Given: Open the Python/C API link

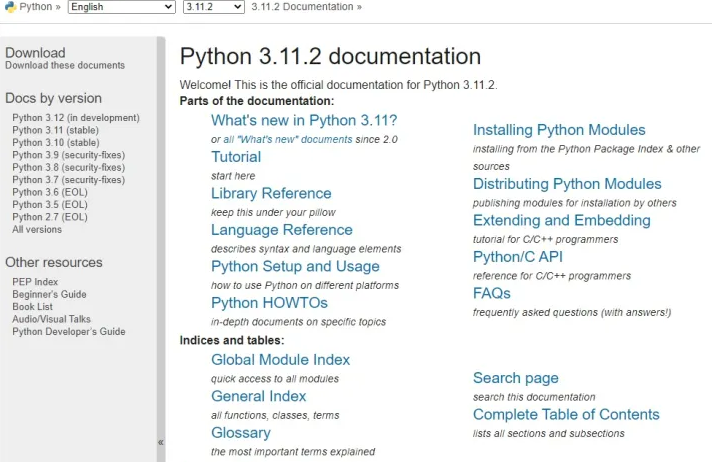Looking at the screenshot, I should [x=518, y=257].
